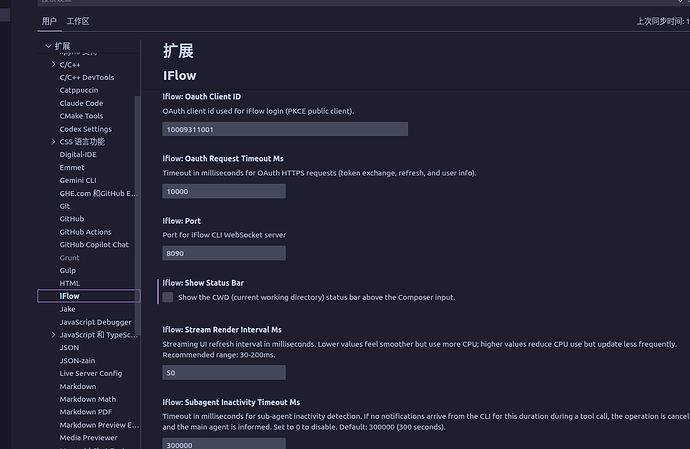Click the Oauth Request Timeout Ms field

click(x=224, y=191)
